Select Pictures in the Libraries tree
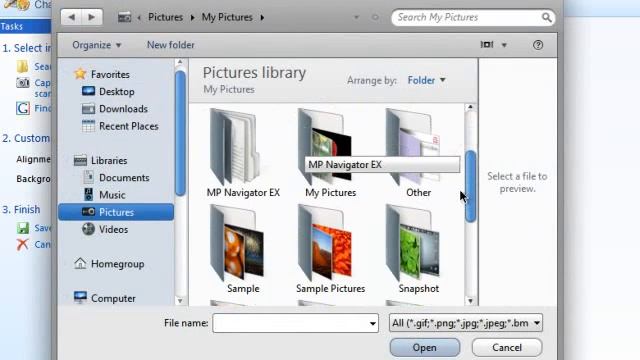The image size is (640, 360). [x=116, y=212]
